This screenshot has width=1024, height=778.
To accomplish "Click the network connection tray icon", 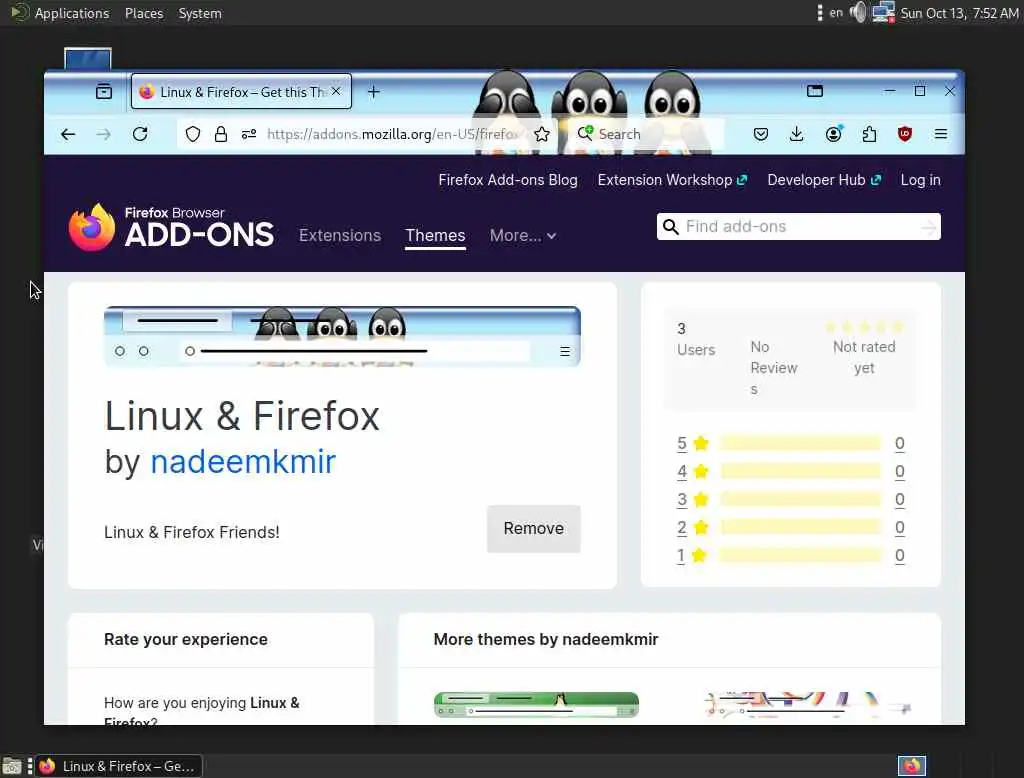I will (x=884, y=12).
